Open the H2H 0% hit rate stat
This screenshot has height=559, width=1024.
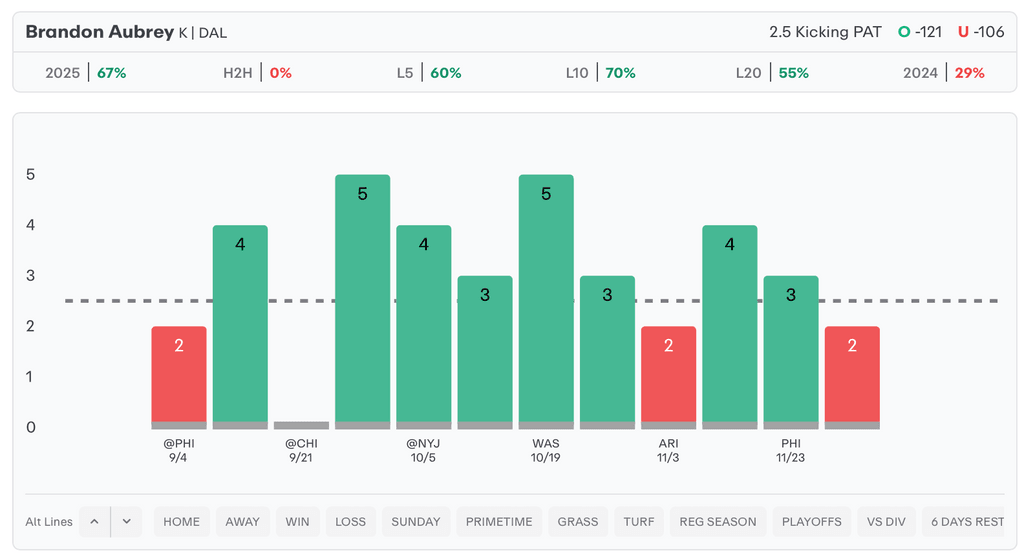(x=257, y=73)
